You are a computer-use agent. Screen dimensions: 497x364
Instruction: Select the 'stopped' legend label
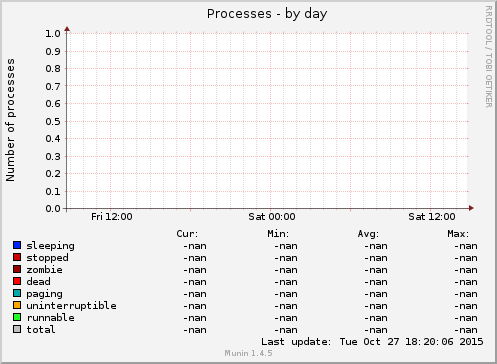(x=47, y=258)
